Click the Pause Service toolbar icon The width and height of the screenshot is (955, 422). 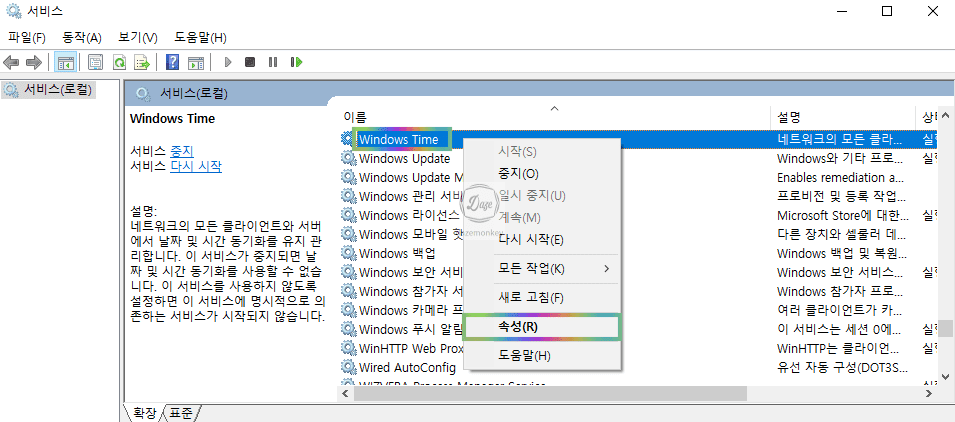pos(273,62)
